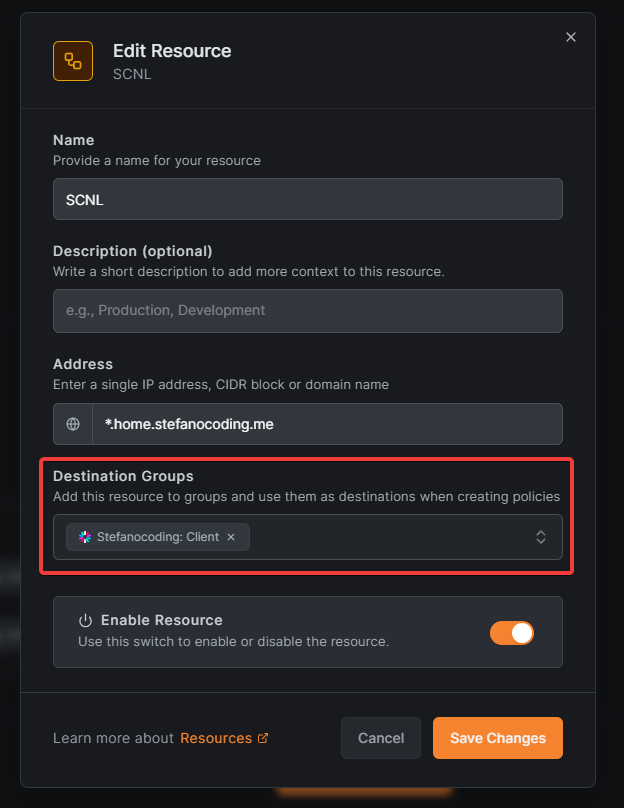The image size is (624, 808).
Task: Click into the optional Description field
Action: tap(308, 310)
